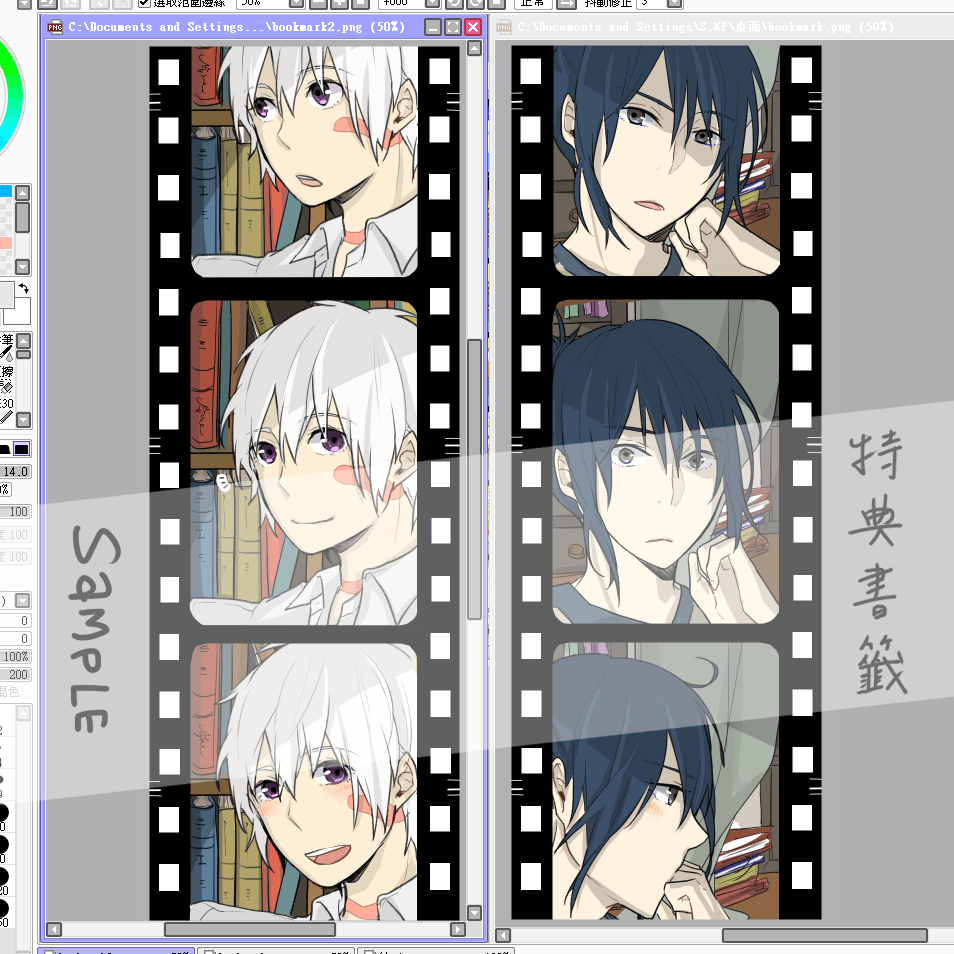Pick the salmon pink swatch in the swatch palette
The image size is (954, 954).
pos(5,243)
